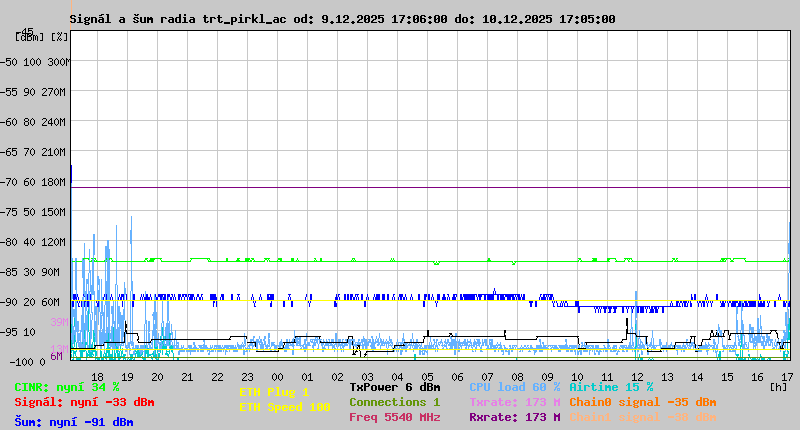Select the CPU load 60 % legend
The width and height of the screenshot is (800, 430).
[514, 387]
